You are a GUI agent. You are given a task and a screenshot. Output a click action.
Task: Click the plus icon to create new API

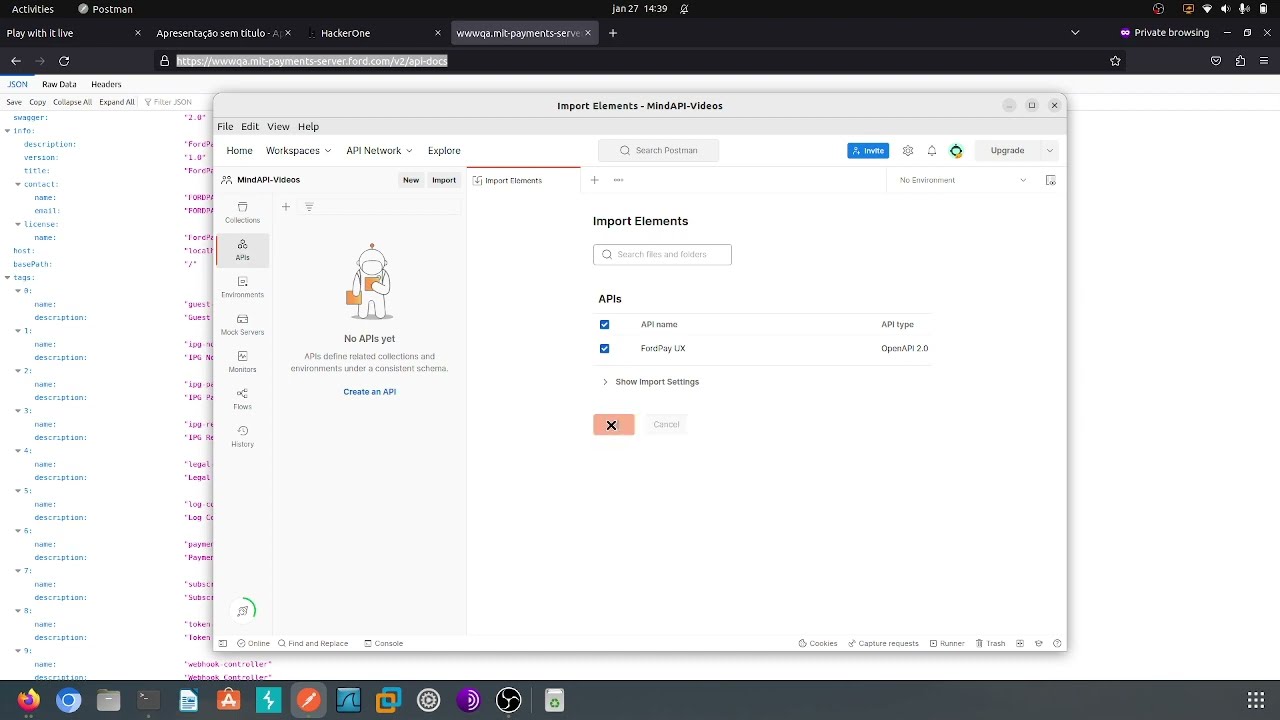(286, 207)
